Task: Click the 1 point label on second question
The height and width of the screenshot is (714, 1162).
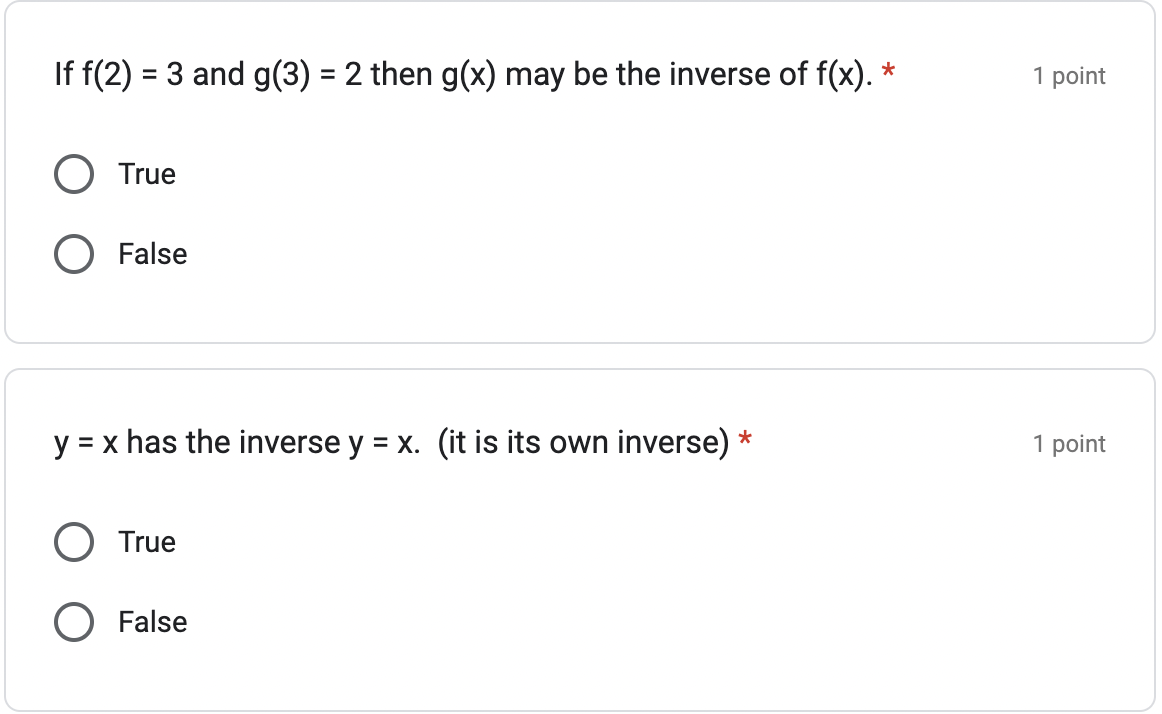Action: 1070,443
